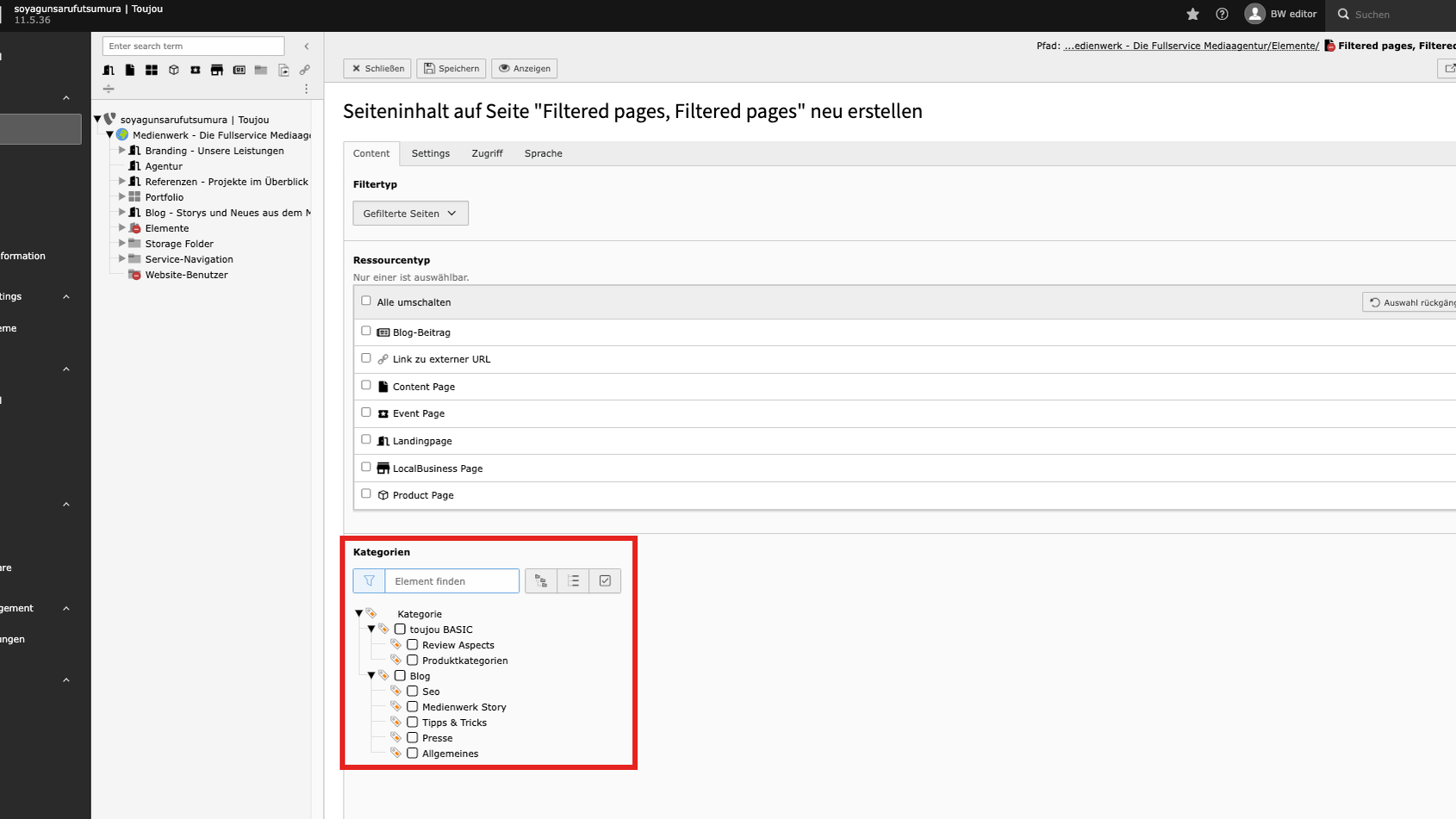Click the link chain icon in page tree toolbar
This screenshot has height=819, width=1456.
pyautogui.click(x=305, y=70)
